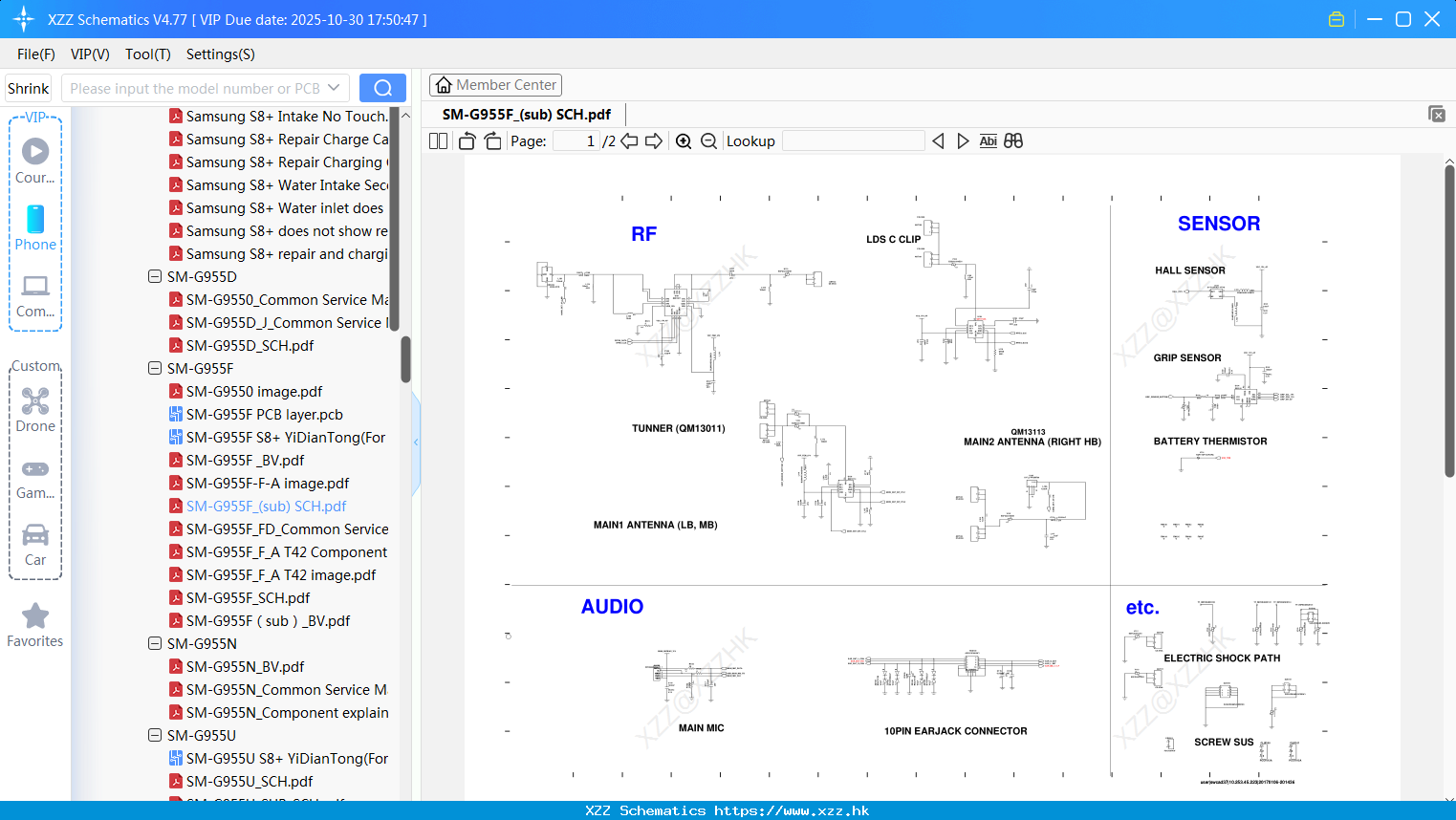The width and height of the screenshot is (1456, 820).
Task: Toggle the two-page view icon
Action: click(x=439, y=141)
